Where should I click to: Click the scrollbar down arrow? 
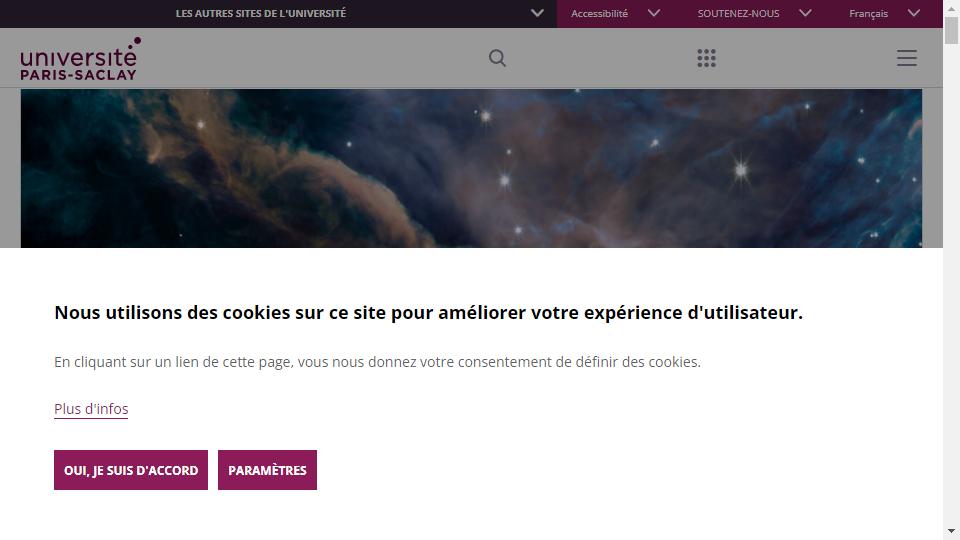click(951, 531)
